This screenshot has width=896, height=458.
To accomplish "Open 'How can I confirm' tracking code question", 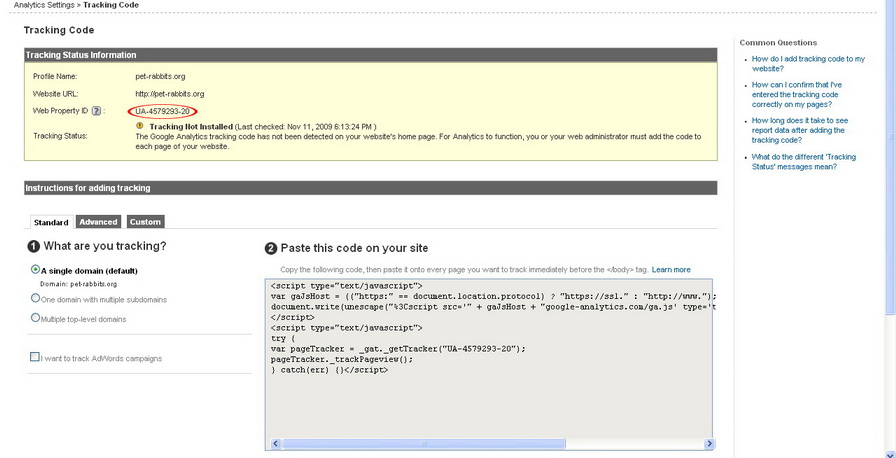I will [796, 95].
